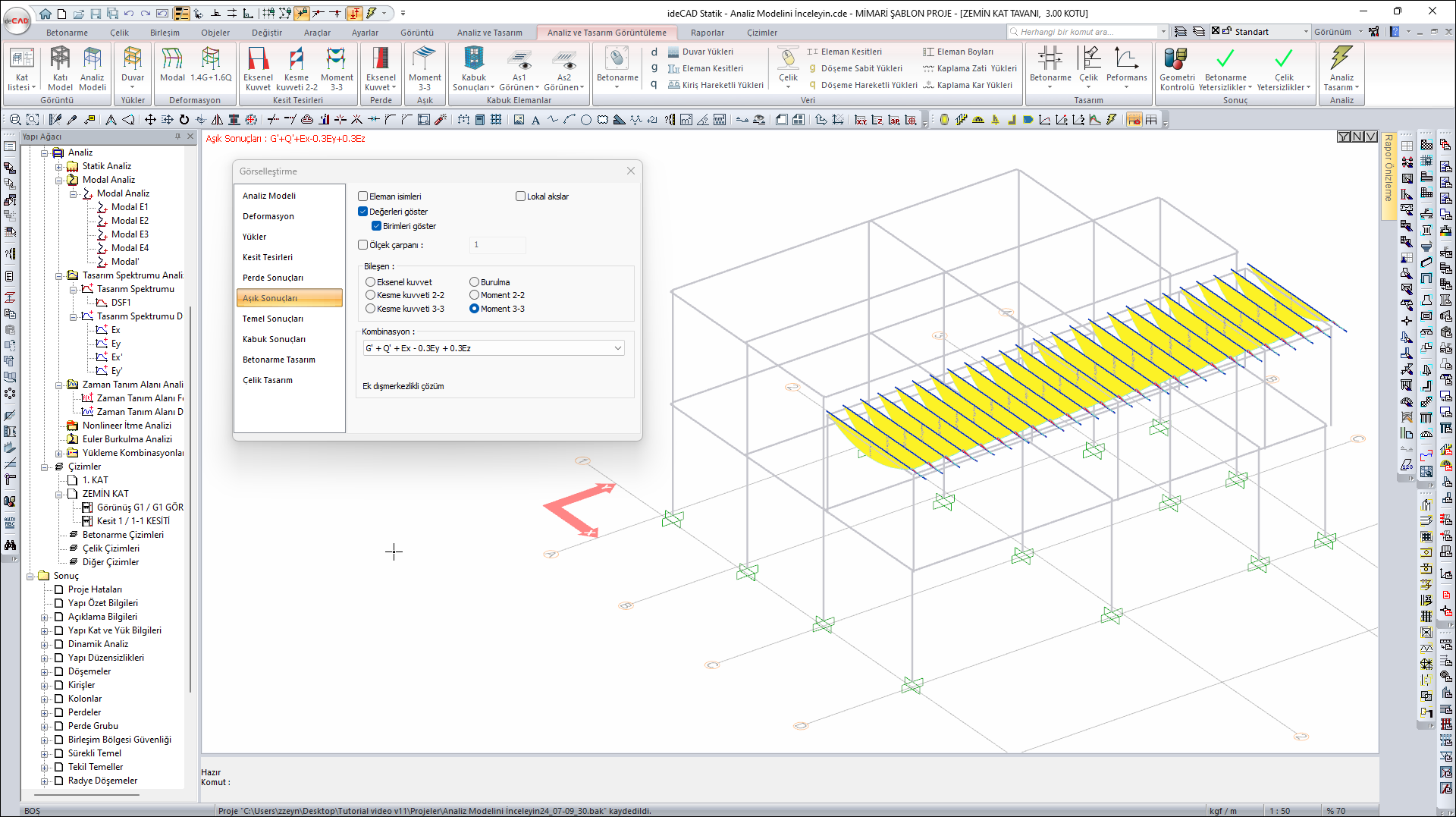Expand the Kirişler tree node

tap(45, 685)
